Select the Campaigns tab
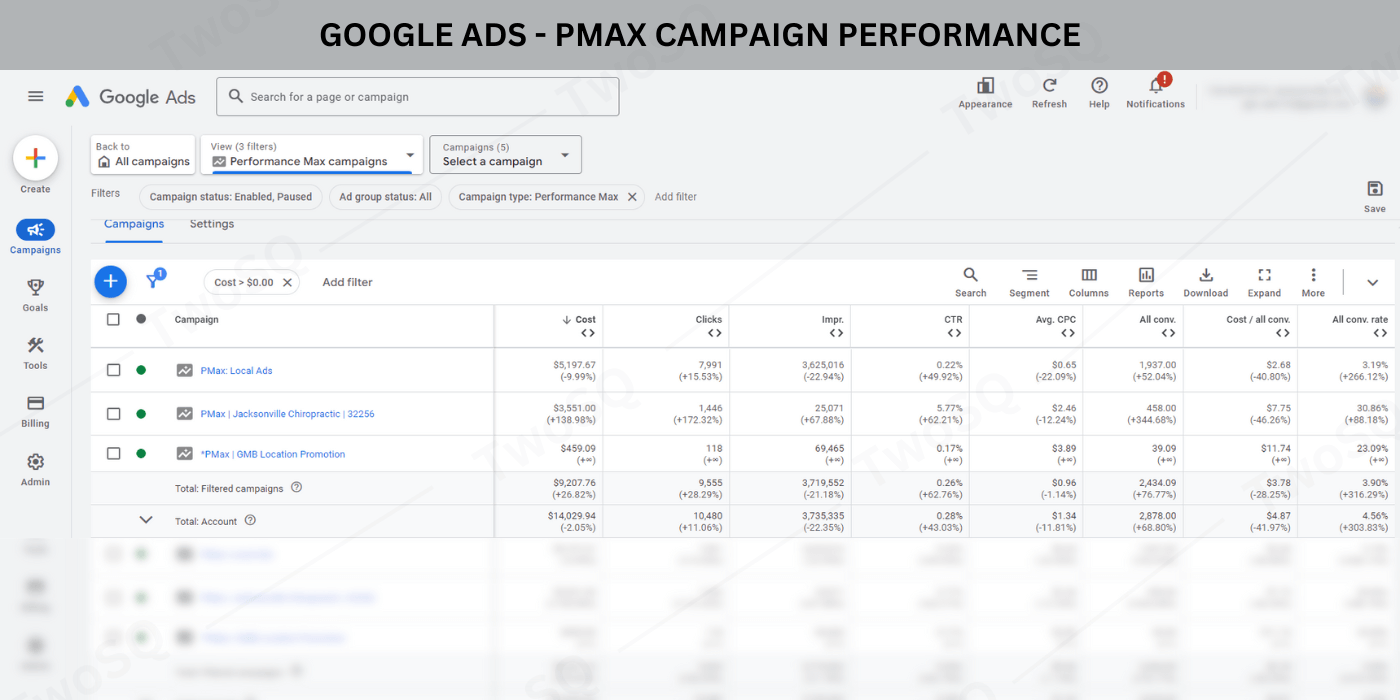1400x700 pixels. click(134, 224)
